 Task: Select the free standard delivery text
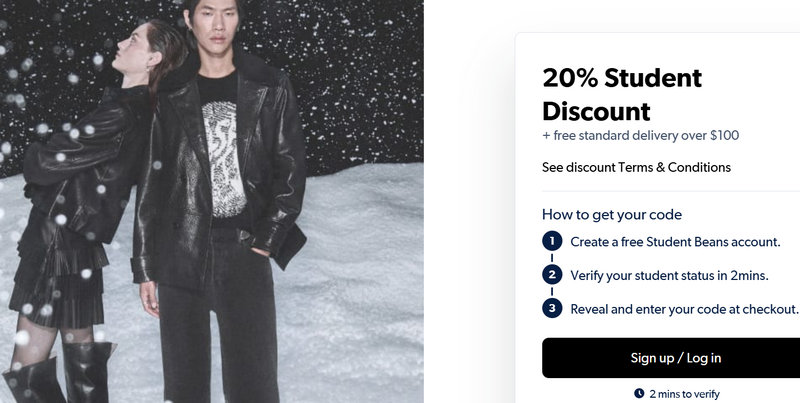pos(640,135)
